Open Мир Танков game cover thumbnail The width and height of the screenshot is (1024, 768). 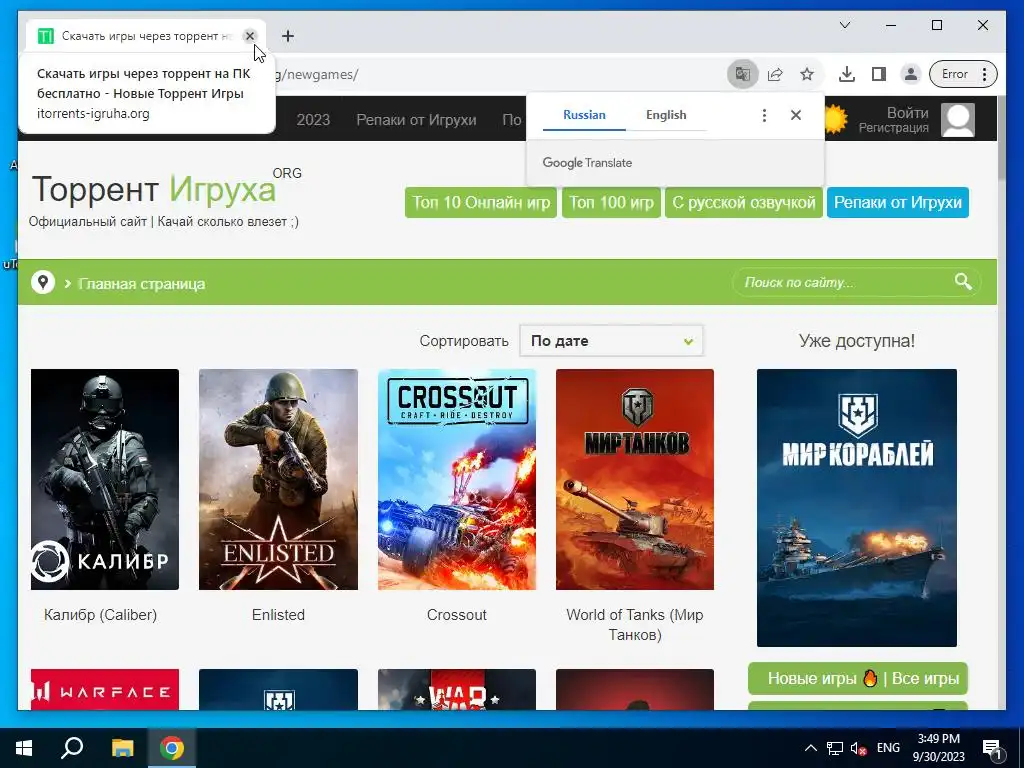pos(635,479)
